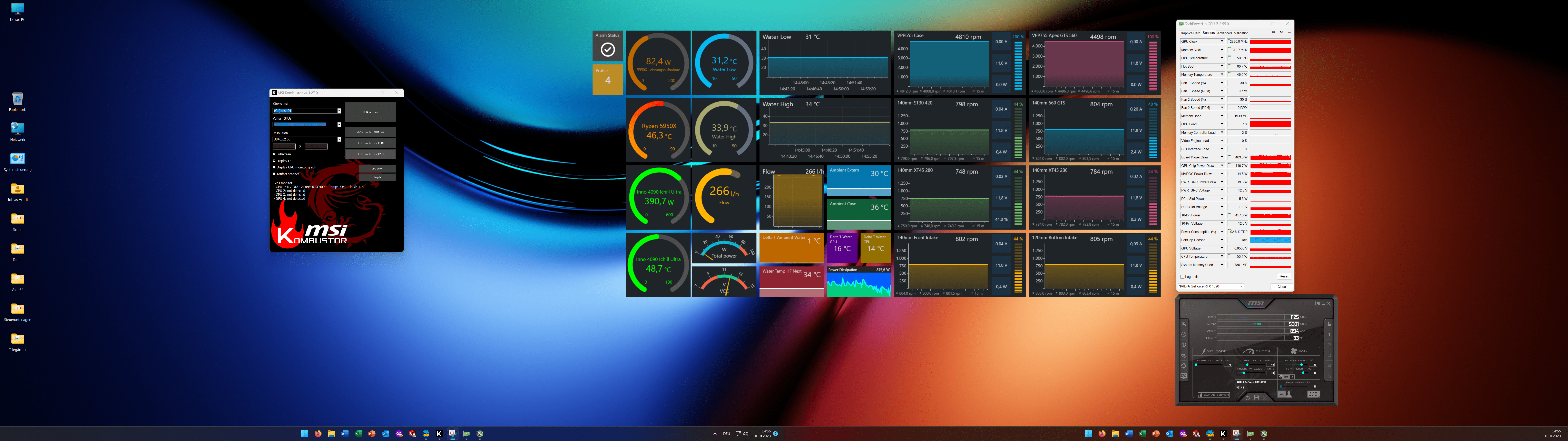Click the Kombustor custom width input field
The image size is (1568, 441).
pyautogui.click(x=284, y=147)
